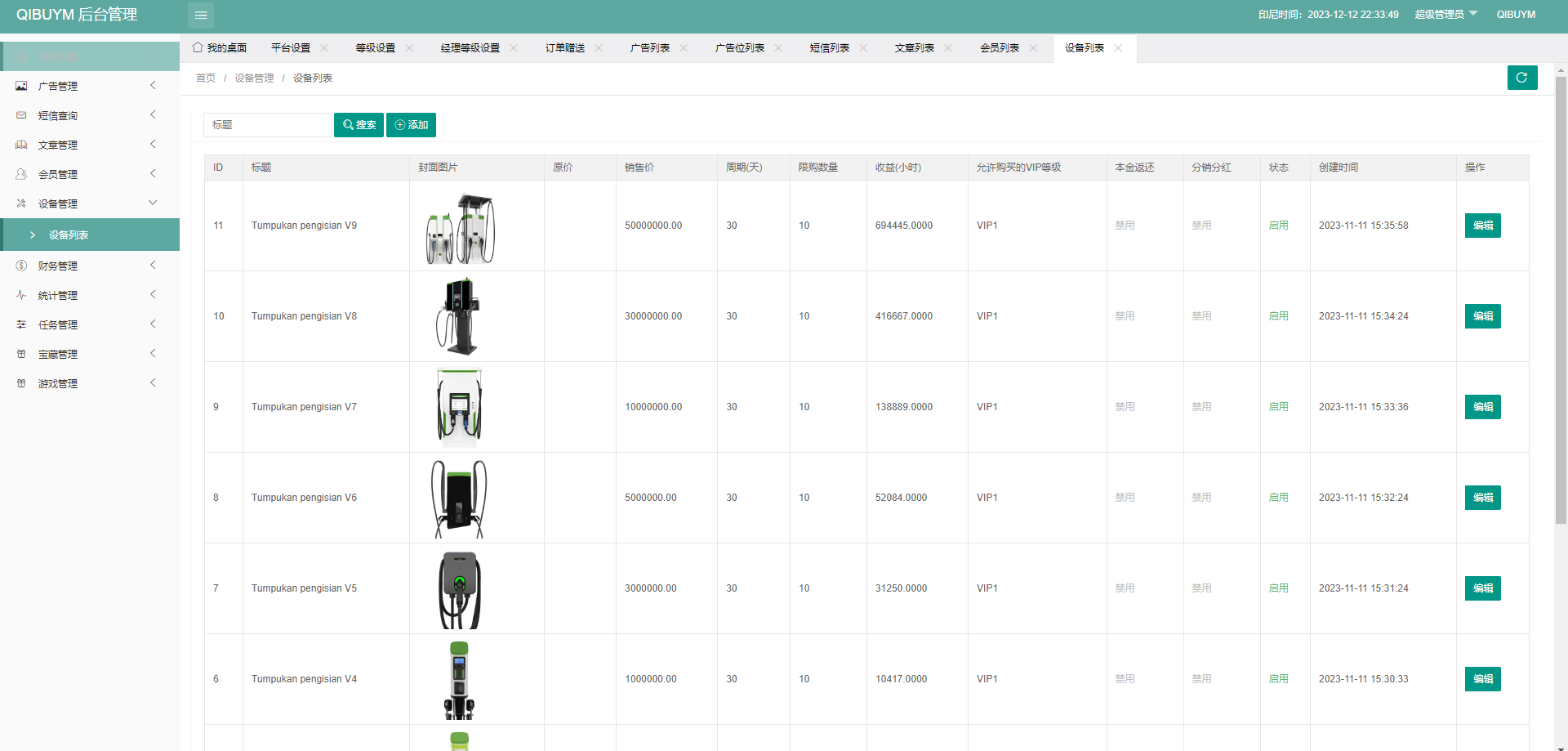Toggle 启用 status for Tumpukan pengisian V7
Image resolution: width=1568 pixels, height=751 pixels.
tap(1278, 407)
